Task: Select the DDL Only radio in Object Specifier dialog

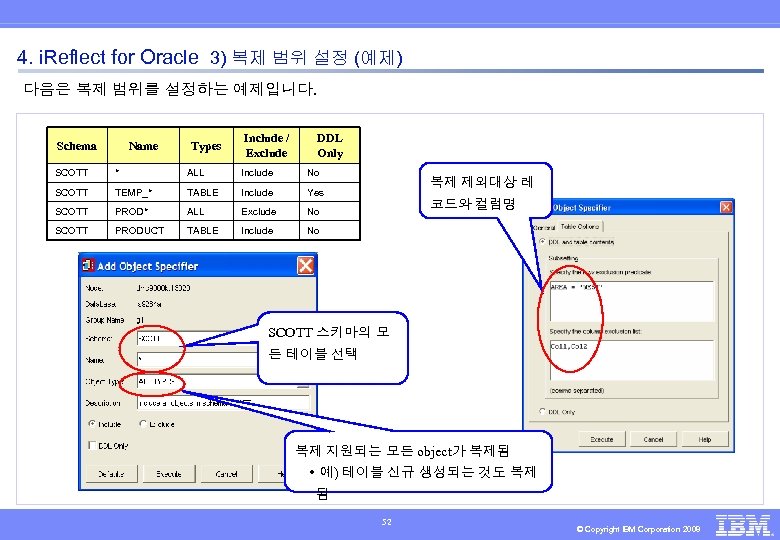Action: pos(542,412)
